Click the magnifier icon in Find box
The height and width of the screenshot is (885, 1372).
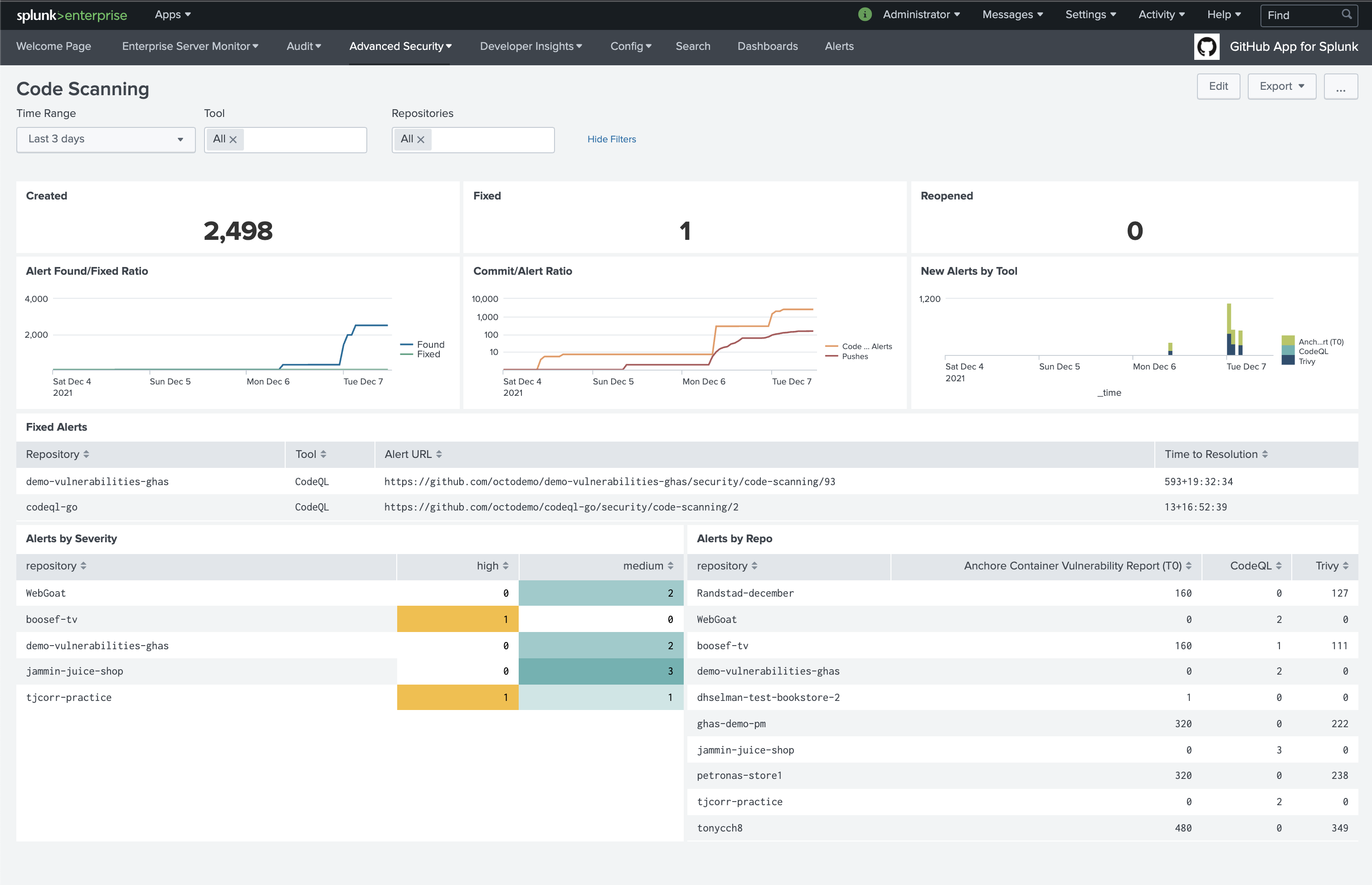1346,15
